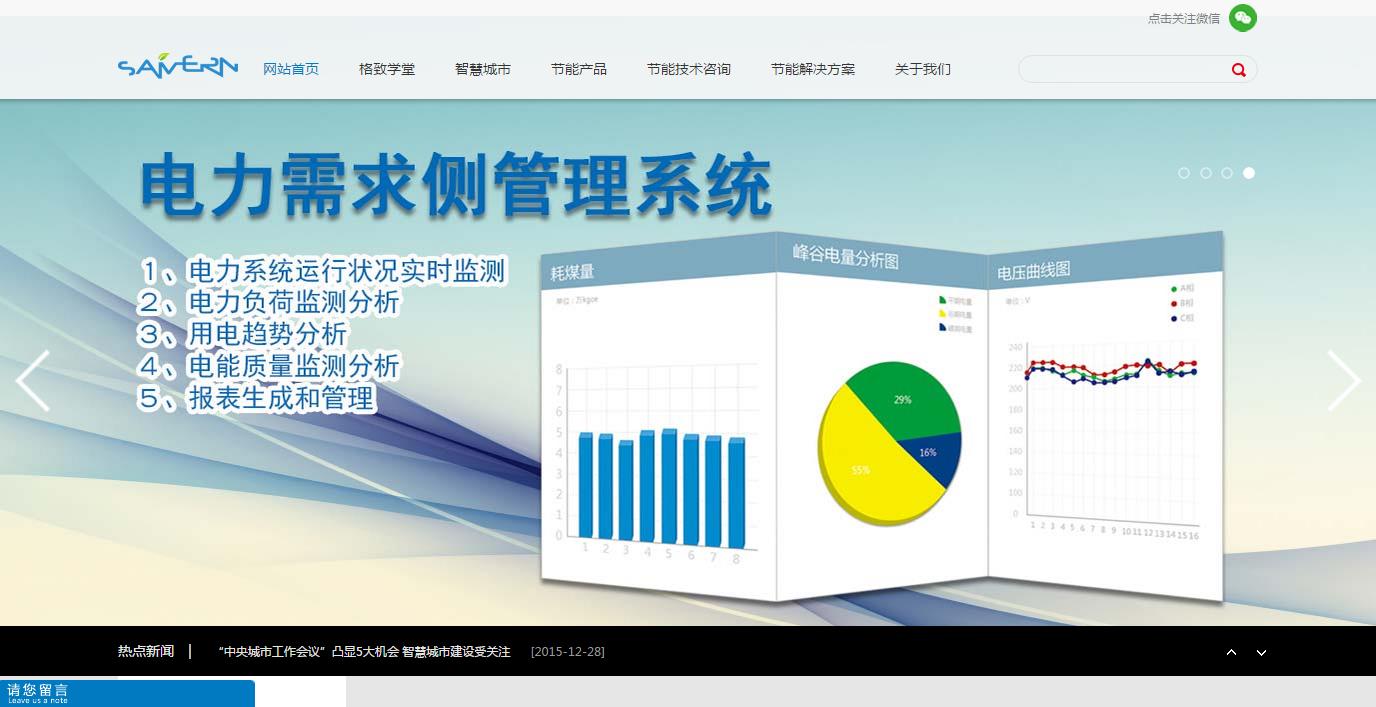1376x707 pixels.
Task: Click the text 电能质量监测分析
Action: pyautogui.click(x=294, y=366)
